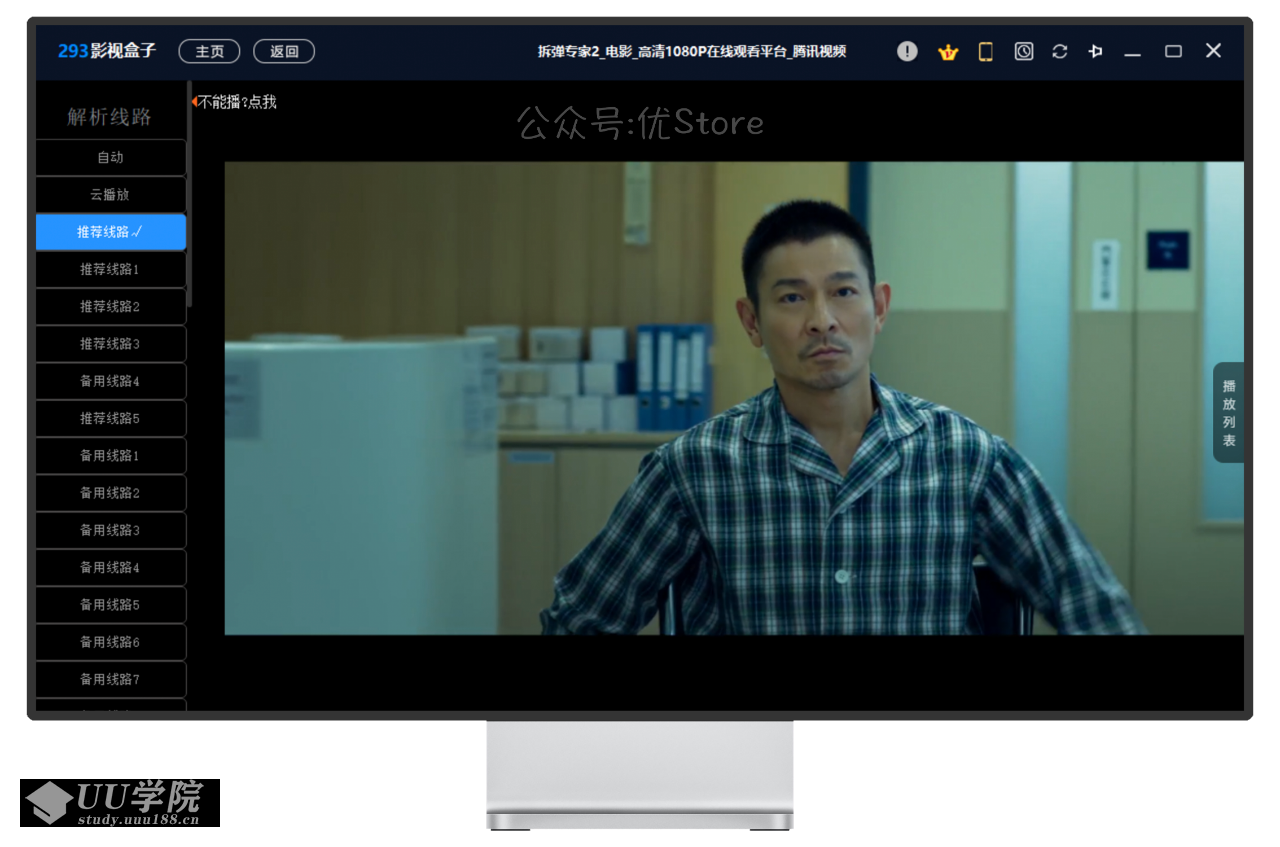This screenshot has width=1280, height=847.
Task: Maximize the 293影视盒子 window
Action: (1174, 51)
